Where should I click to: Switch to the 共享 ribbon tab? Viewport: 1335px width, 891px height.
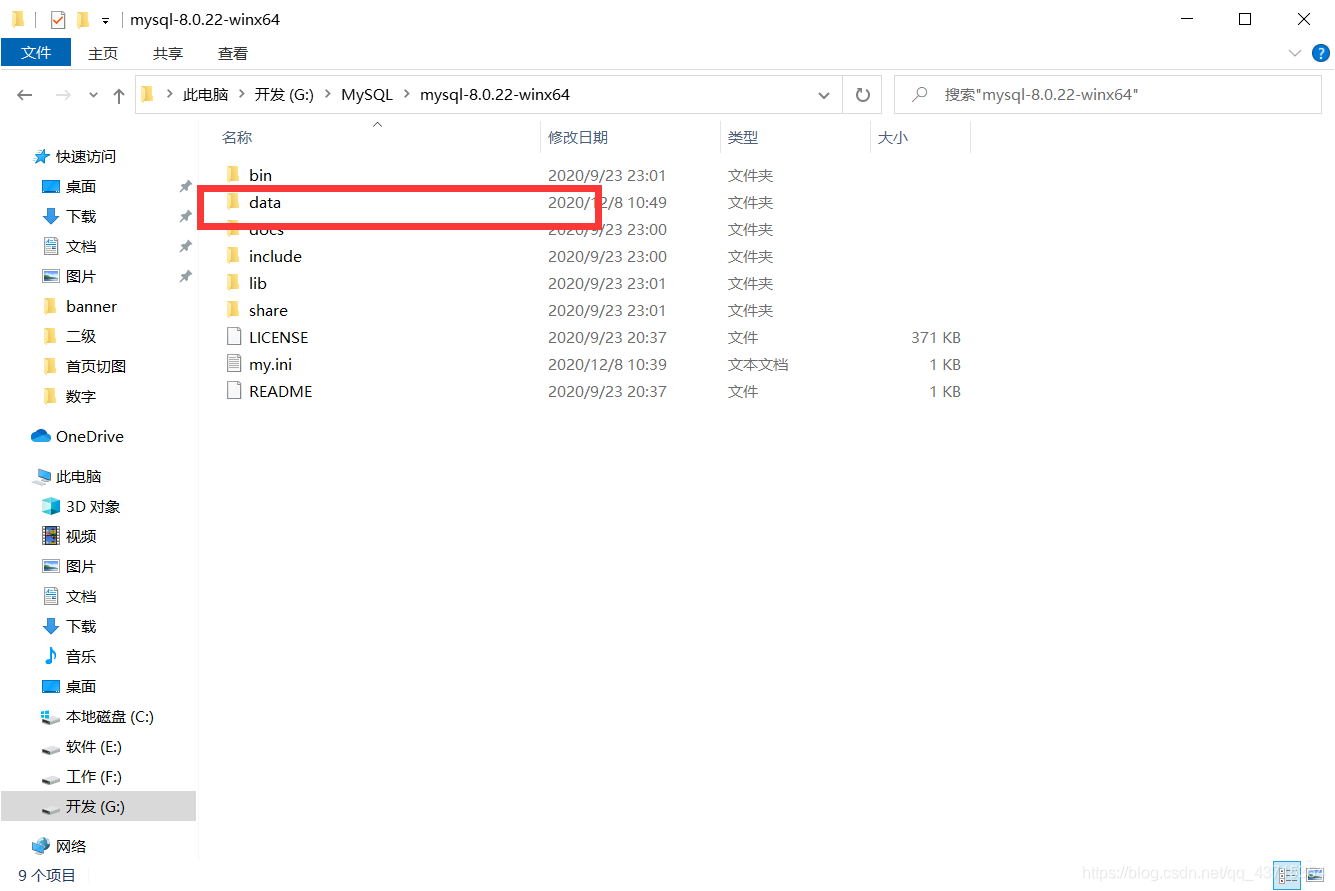coord(168,54)
